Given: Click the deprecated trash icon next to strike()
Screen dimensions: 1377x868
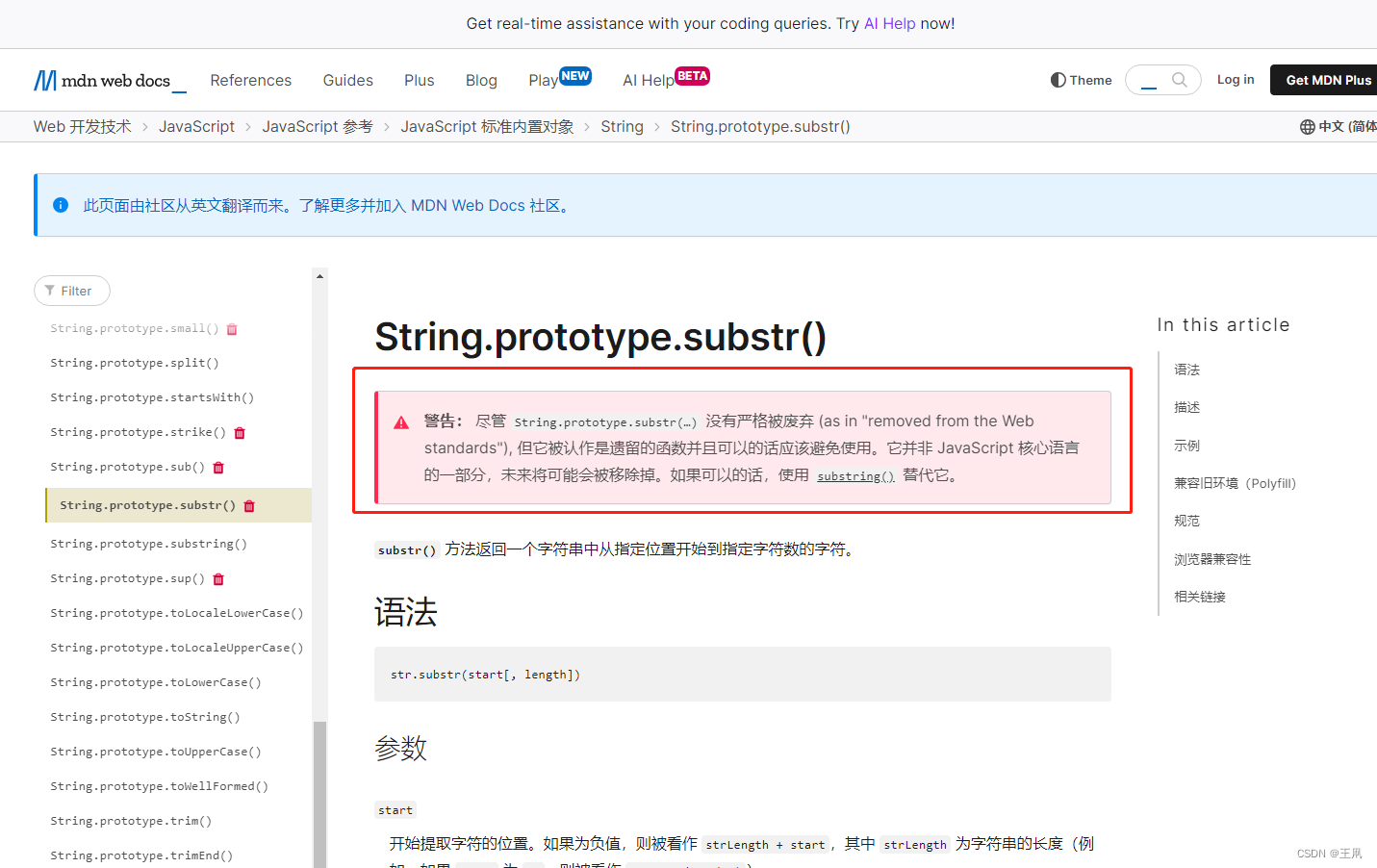Looking at the screenshot, I should 240,433.
